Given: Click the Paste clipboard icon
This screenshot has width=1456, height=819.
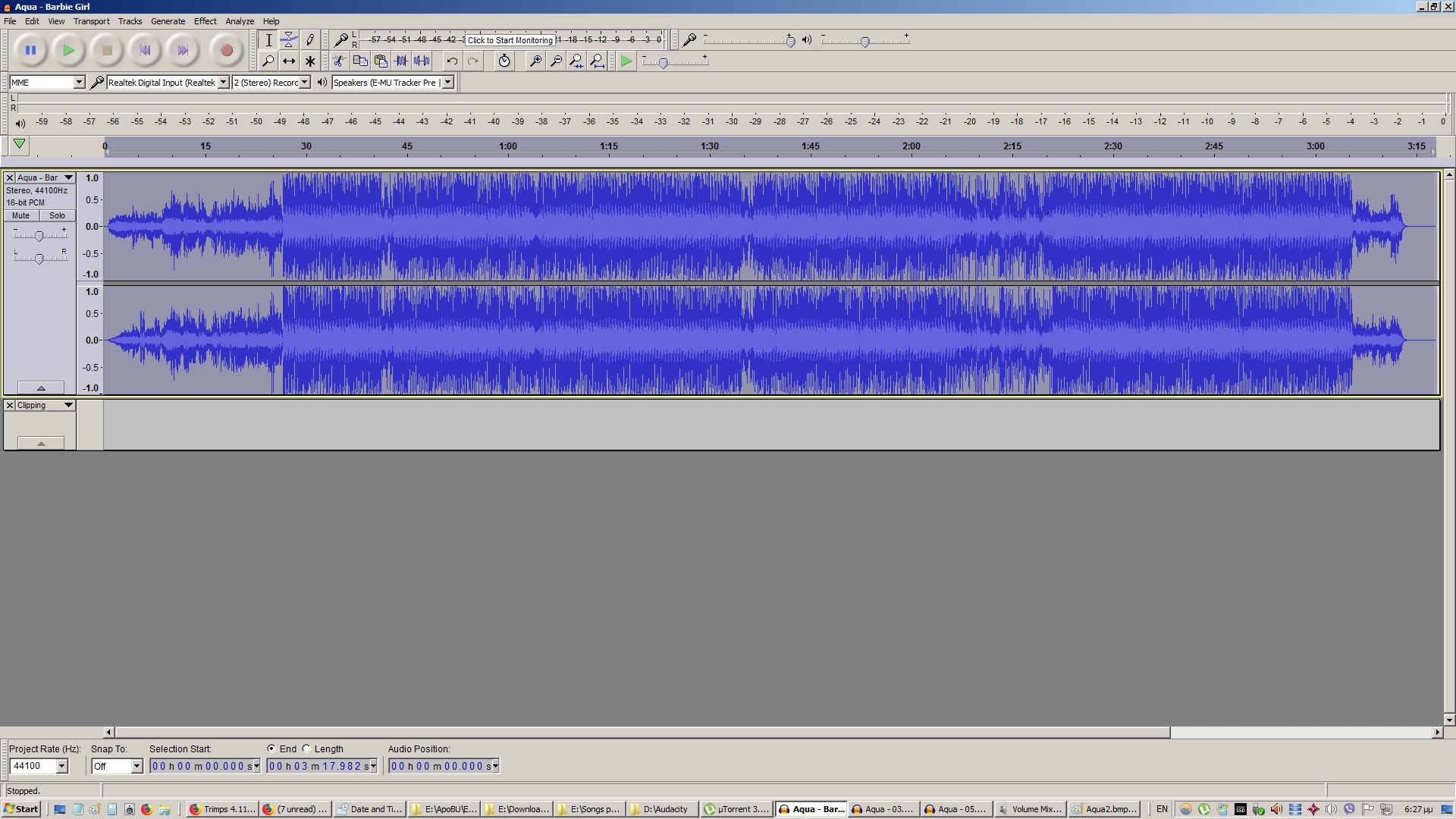Looking at the screenshot, I should (381, 61).
